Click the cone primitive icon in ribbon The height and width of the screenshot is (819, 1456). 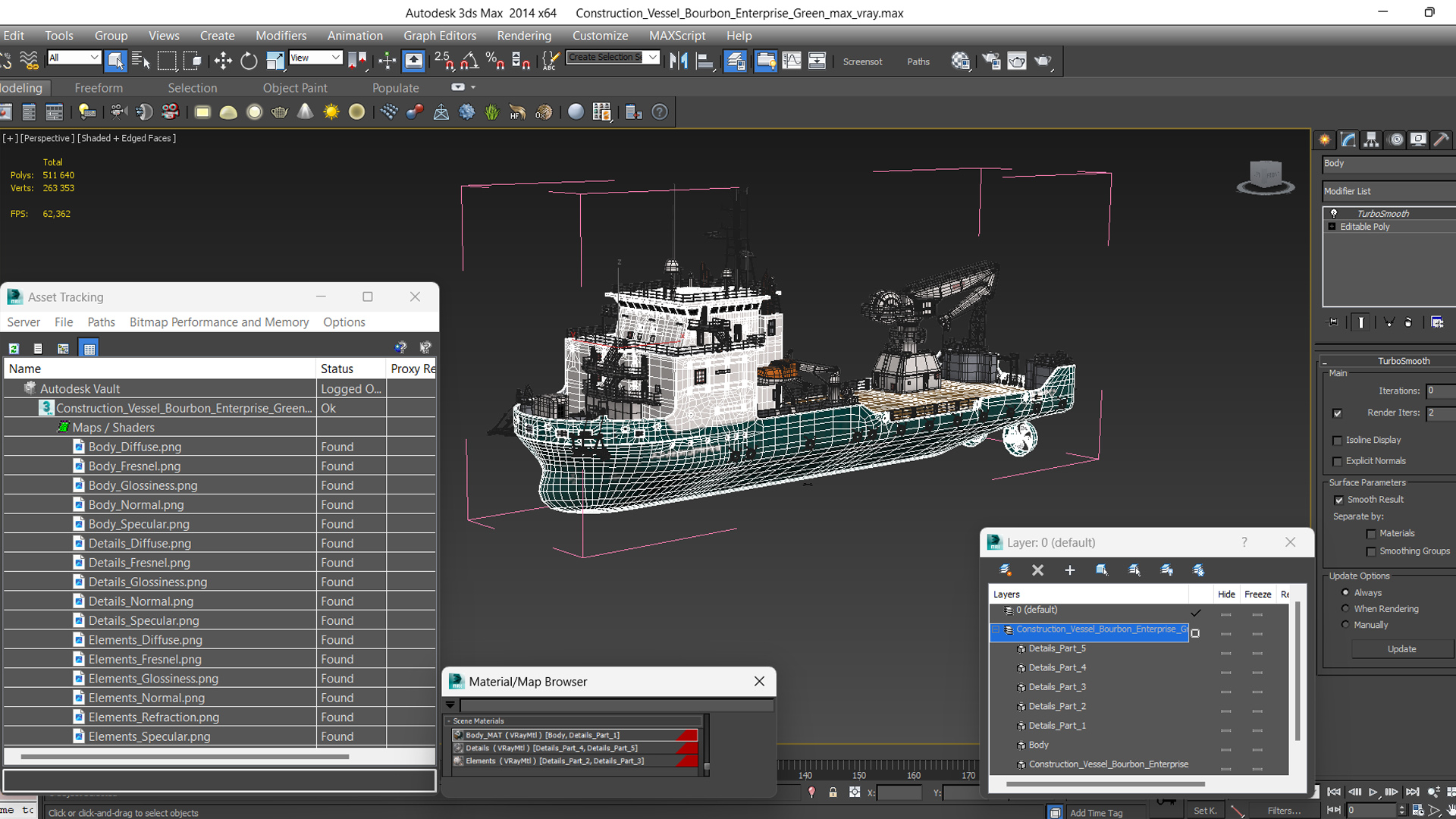305,112
